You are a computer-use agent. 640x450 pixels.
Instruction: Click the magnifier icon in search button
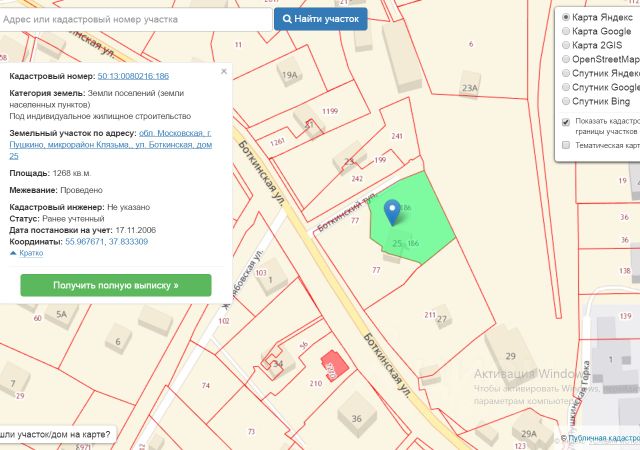(287, 19)
